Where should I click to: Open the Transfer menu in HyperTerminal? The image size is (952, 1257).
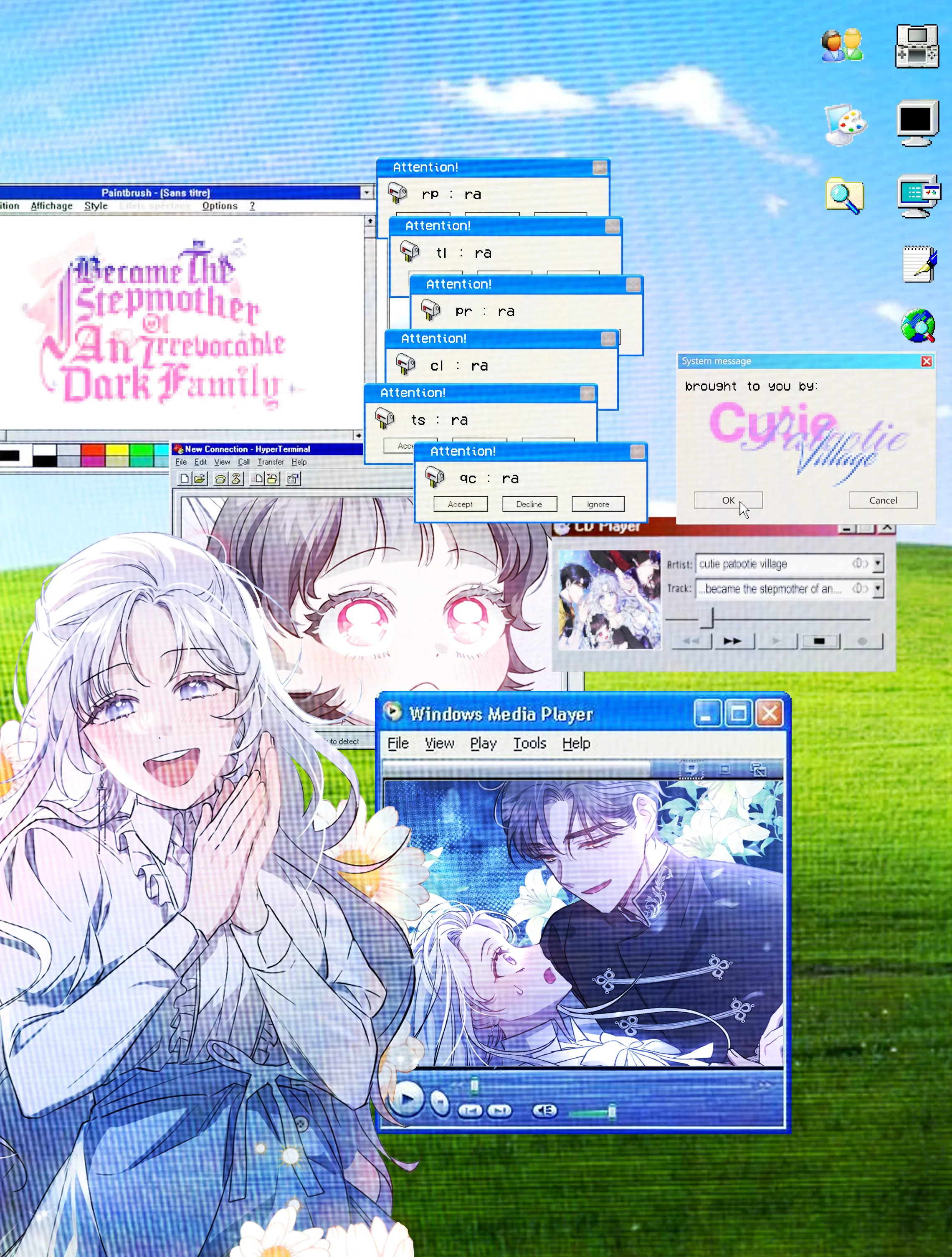coord(271,462)
